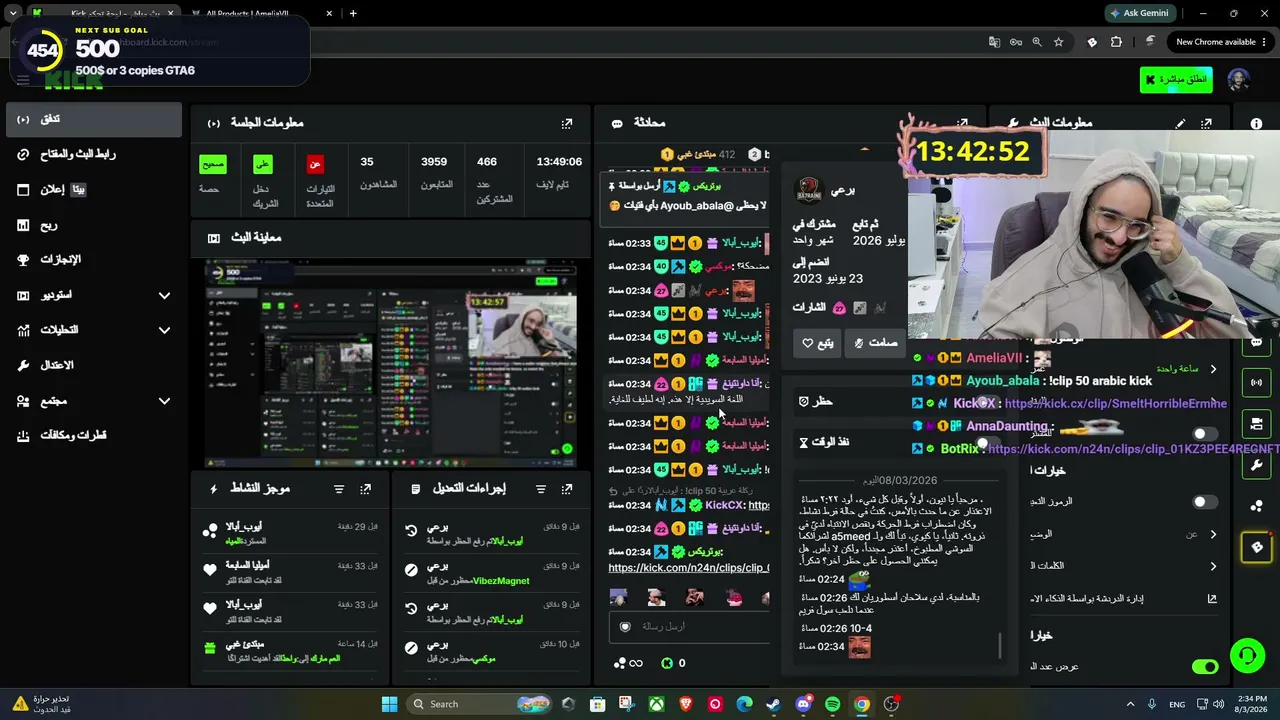Open the external link icon for AI chat moderation
This screenshot has width=1280, height=720.
(x=1212, y=599)
